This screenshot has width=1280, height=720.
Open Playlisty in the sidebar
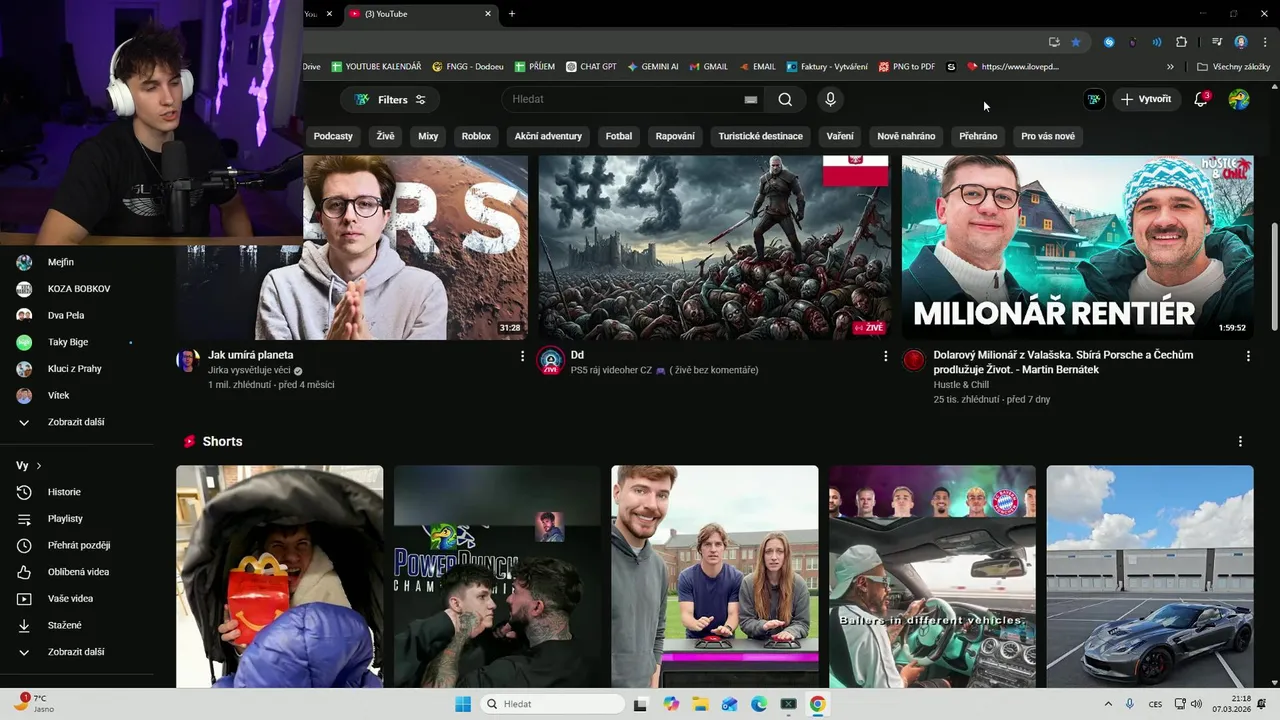pyautogui.click(x=64, y=519)
